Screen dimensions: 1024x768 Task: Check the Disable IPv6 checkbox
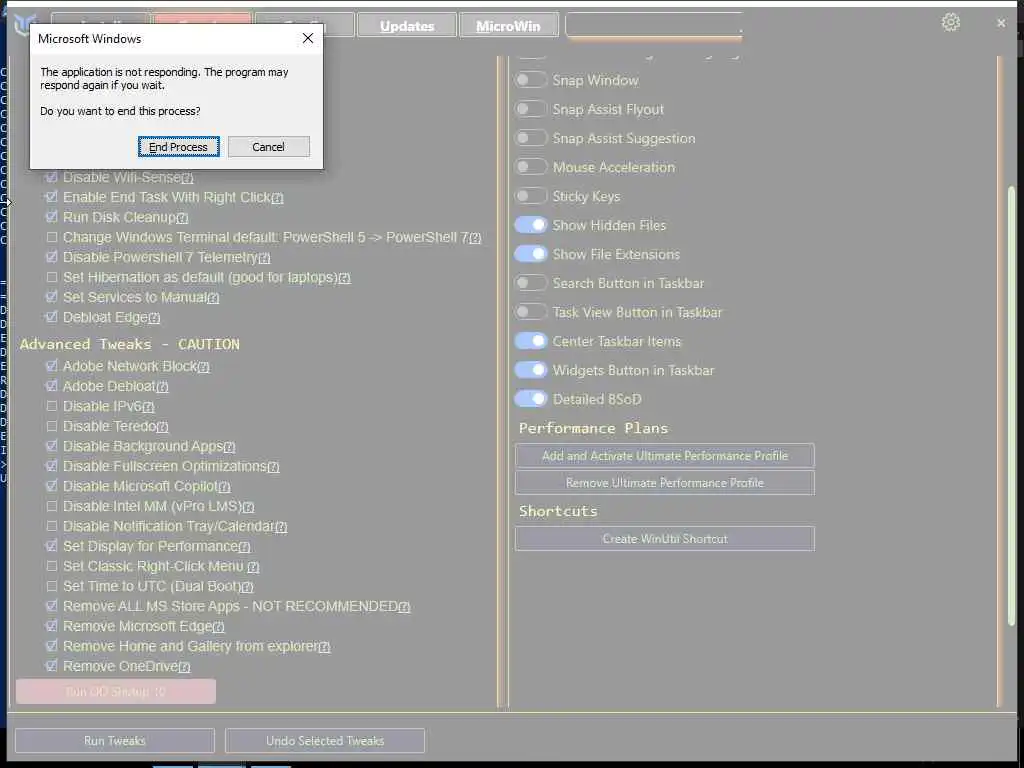(52, 406)
